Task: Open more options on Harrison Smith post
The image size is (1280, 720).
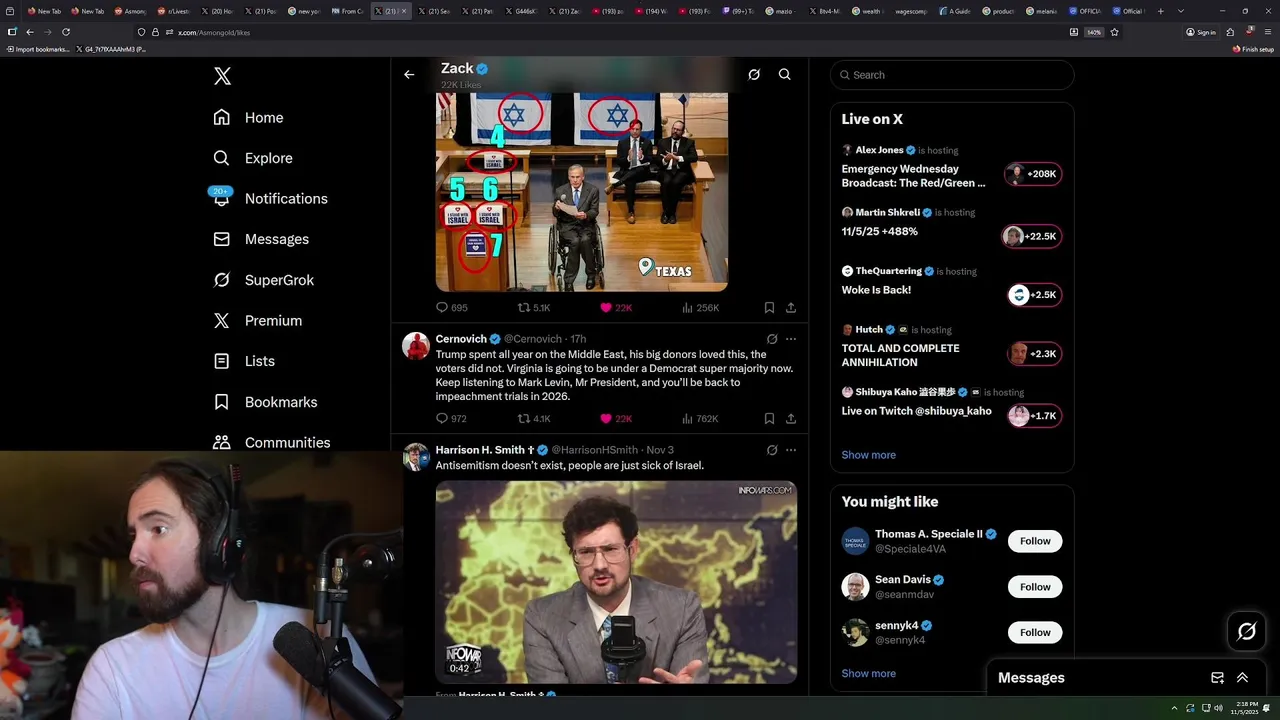Action: (791, 450)
